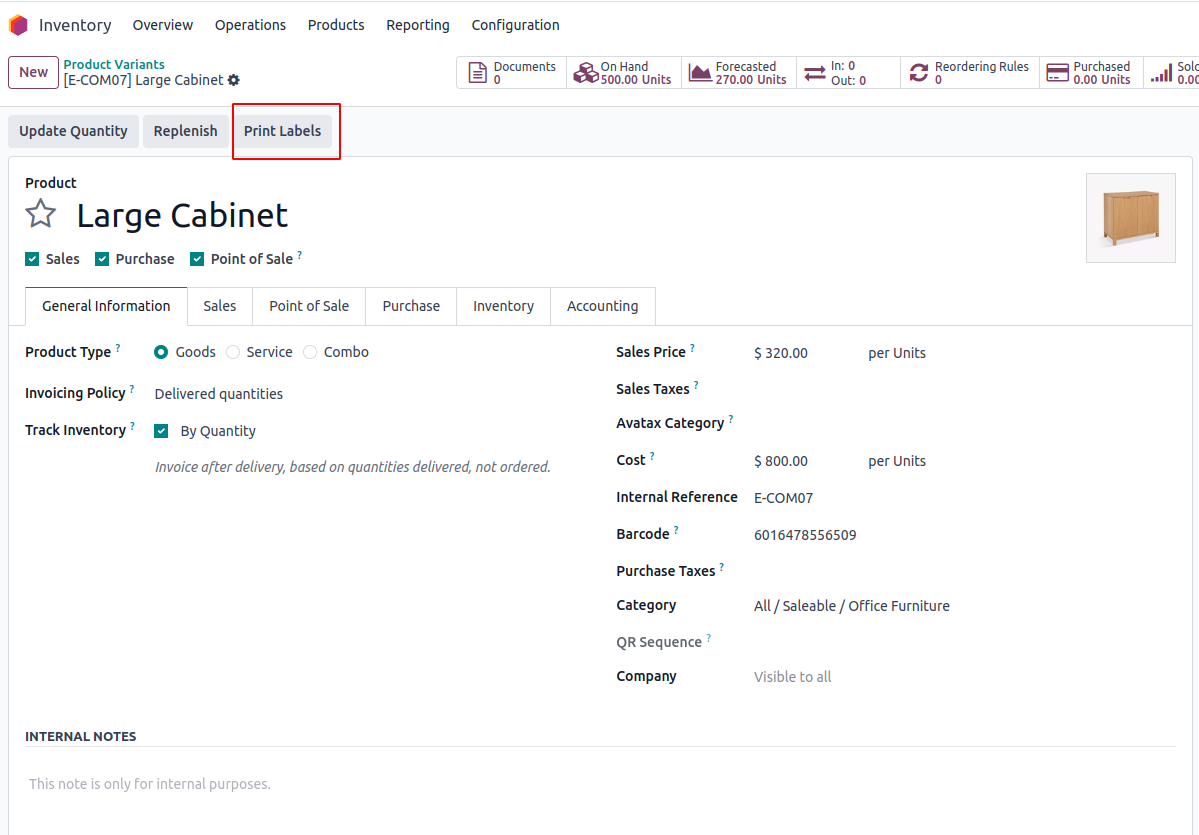
Task: Click the Forecasted chart icon
Action: click(700, 73)
